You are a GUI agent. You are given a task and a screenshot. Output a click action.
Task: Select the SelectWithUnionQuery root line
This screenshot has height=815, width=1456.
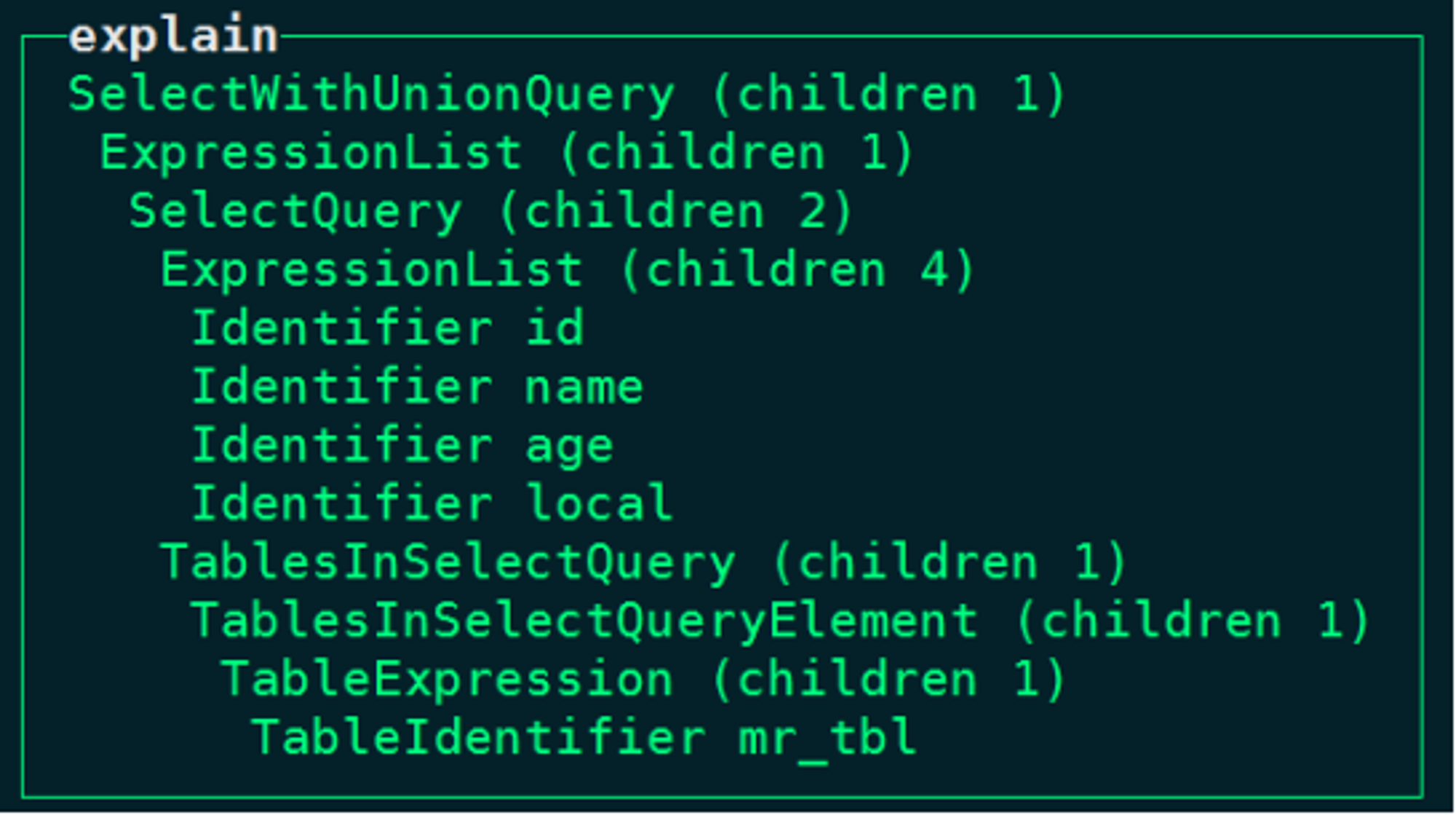(568, 95)
